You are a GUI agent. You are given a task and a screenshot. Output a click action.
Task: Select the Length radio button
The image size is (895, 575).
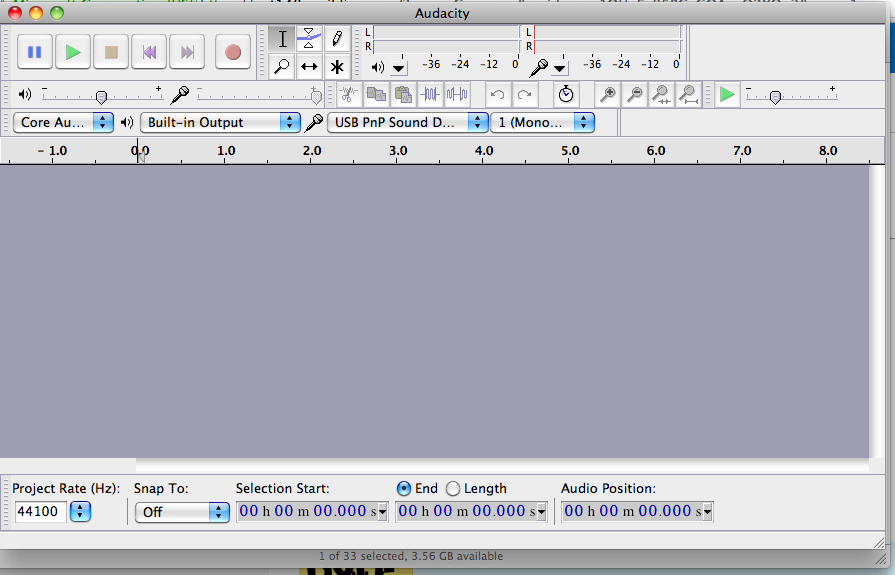453,489
